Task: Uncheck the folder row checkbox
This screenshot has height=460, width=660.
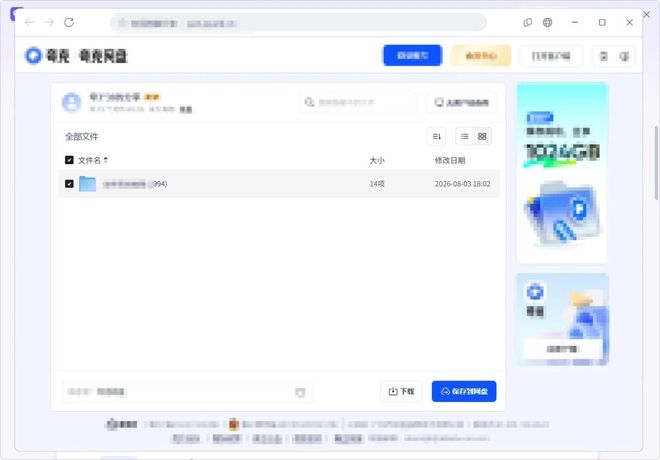Action: click(69, 184)
